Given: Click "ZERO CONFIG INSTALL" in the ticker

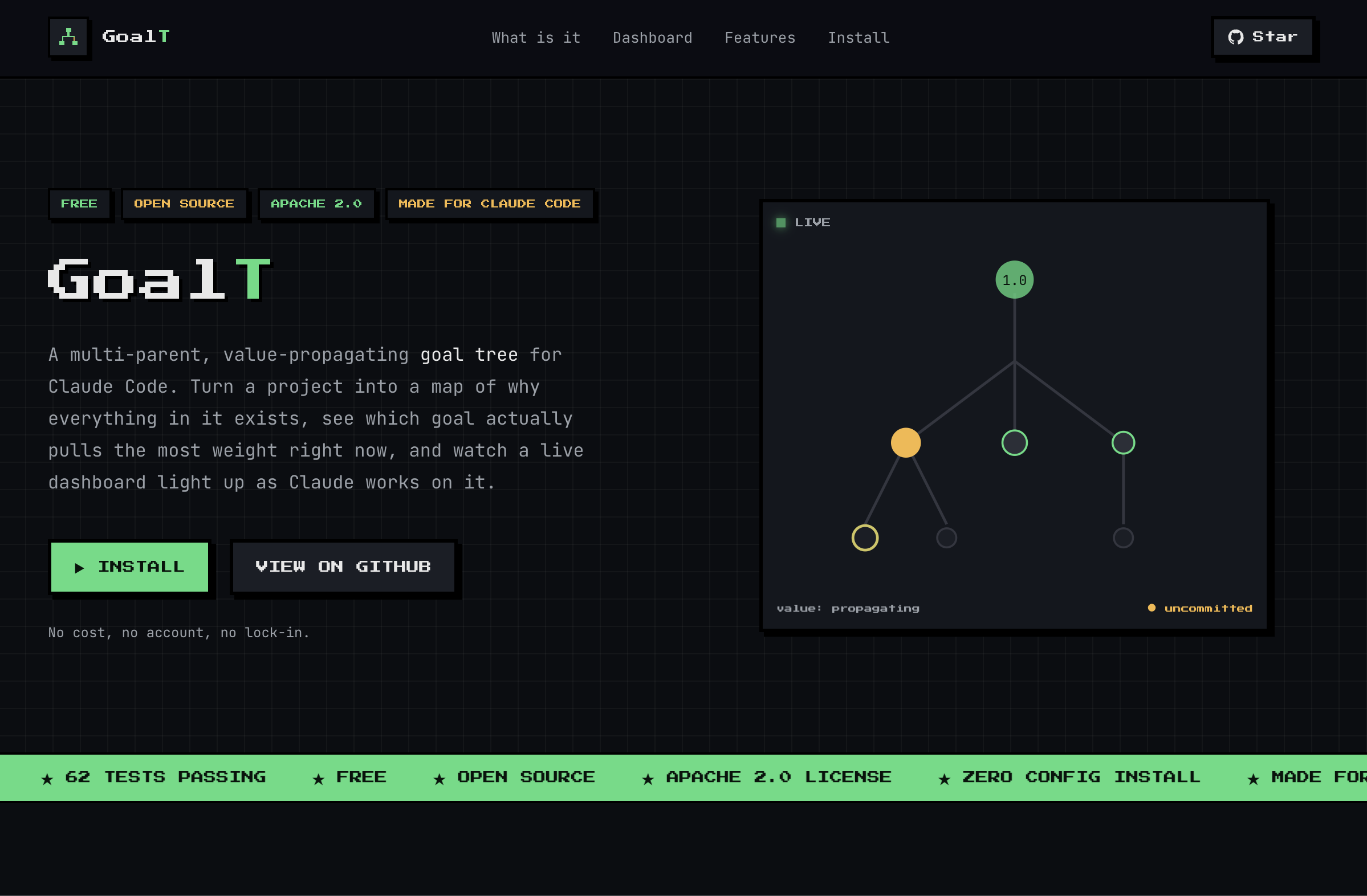Looking at the screenshot, I should pos(1081,777).
